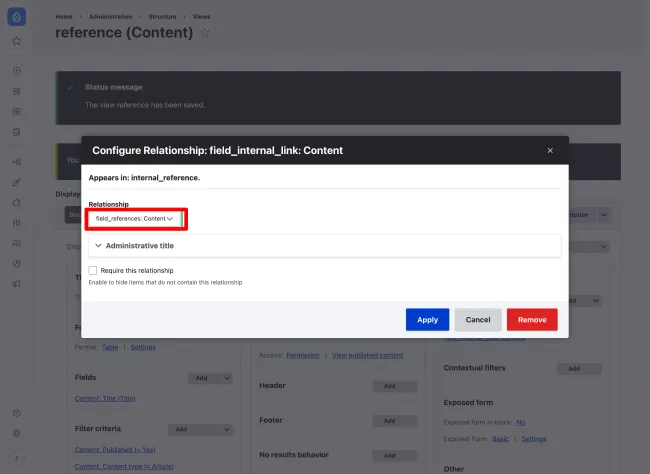Star the page next to the reference (Content) title

[x=205, y=33]
